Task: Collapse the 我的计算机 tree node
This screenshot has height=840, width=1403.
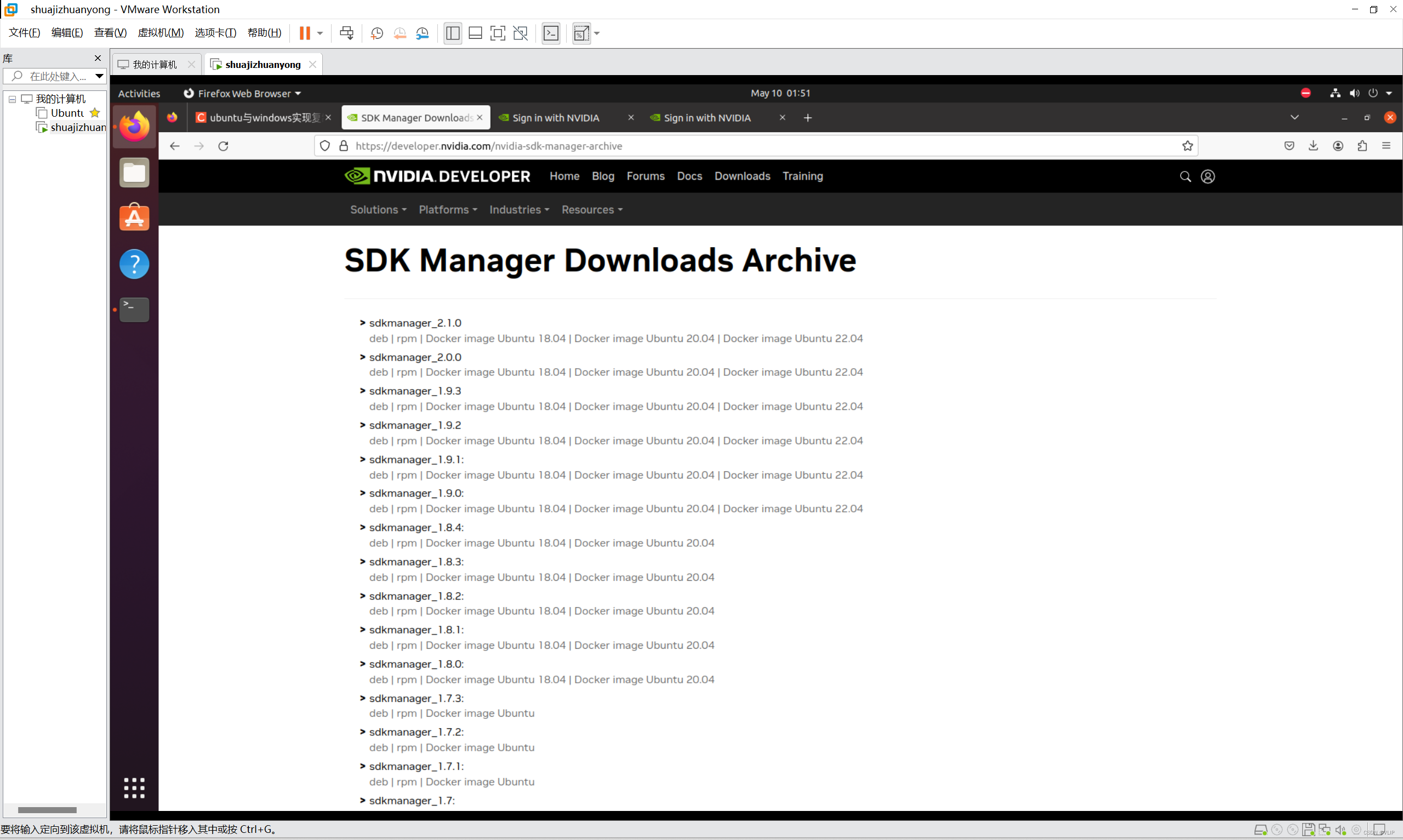Action: tap(12, 99)
